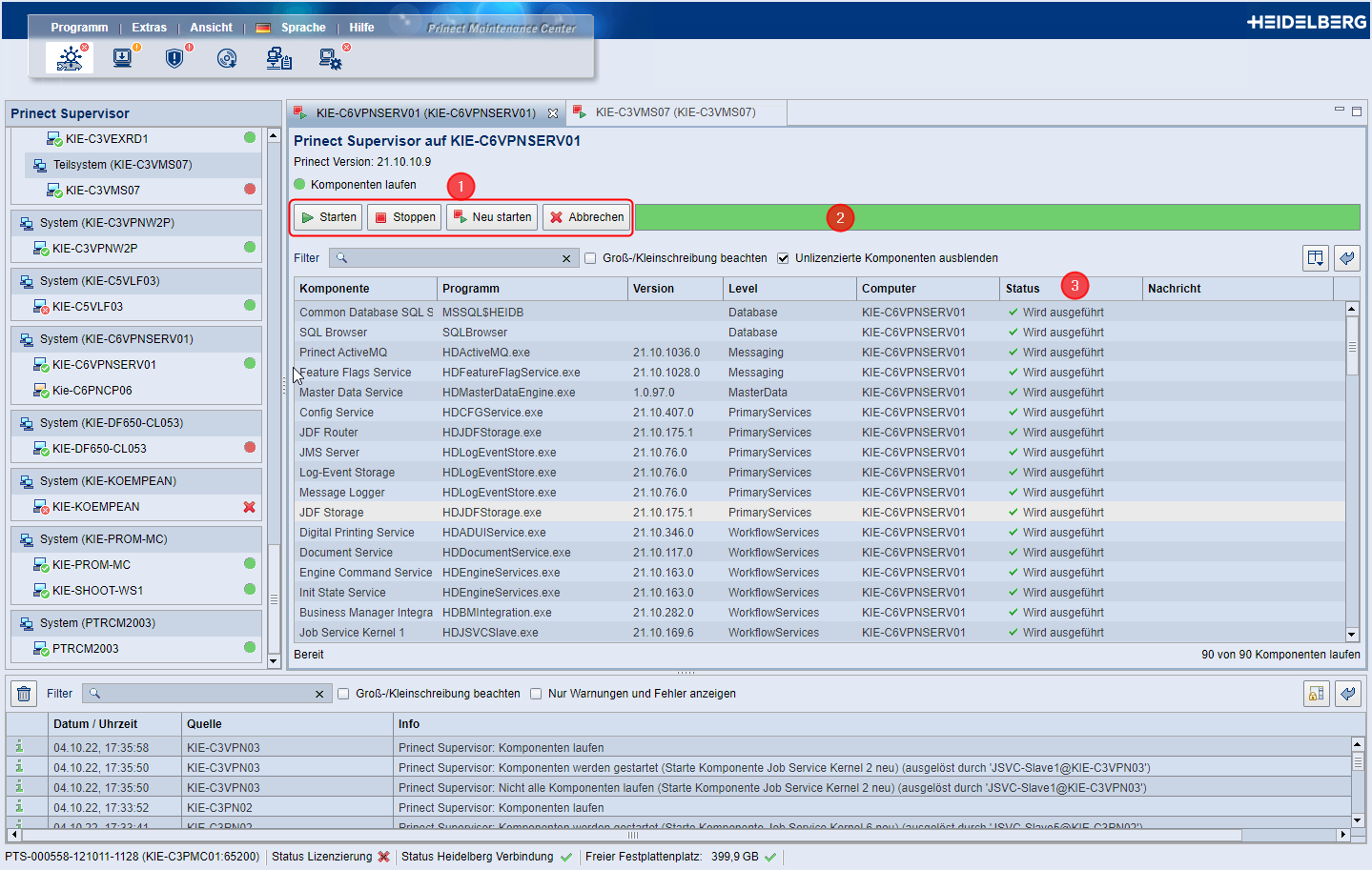The width and height of the screenshot is (1372, 870).
Task: Open the Programm menu
Action: pos(79,28)
